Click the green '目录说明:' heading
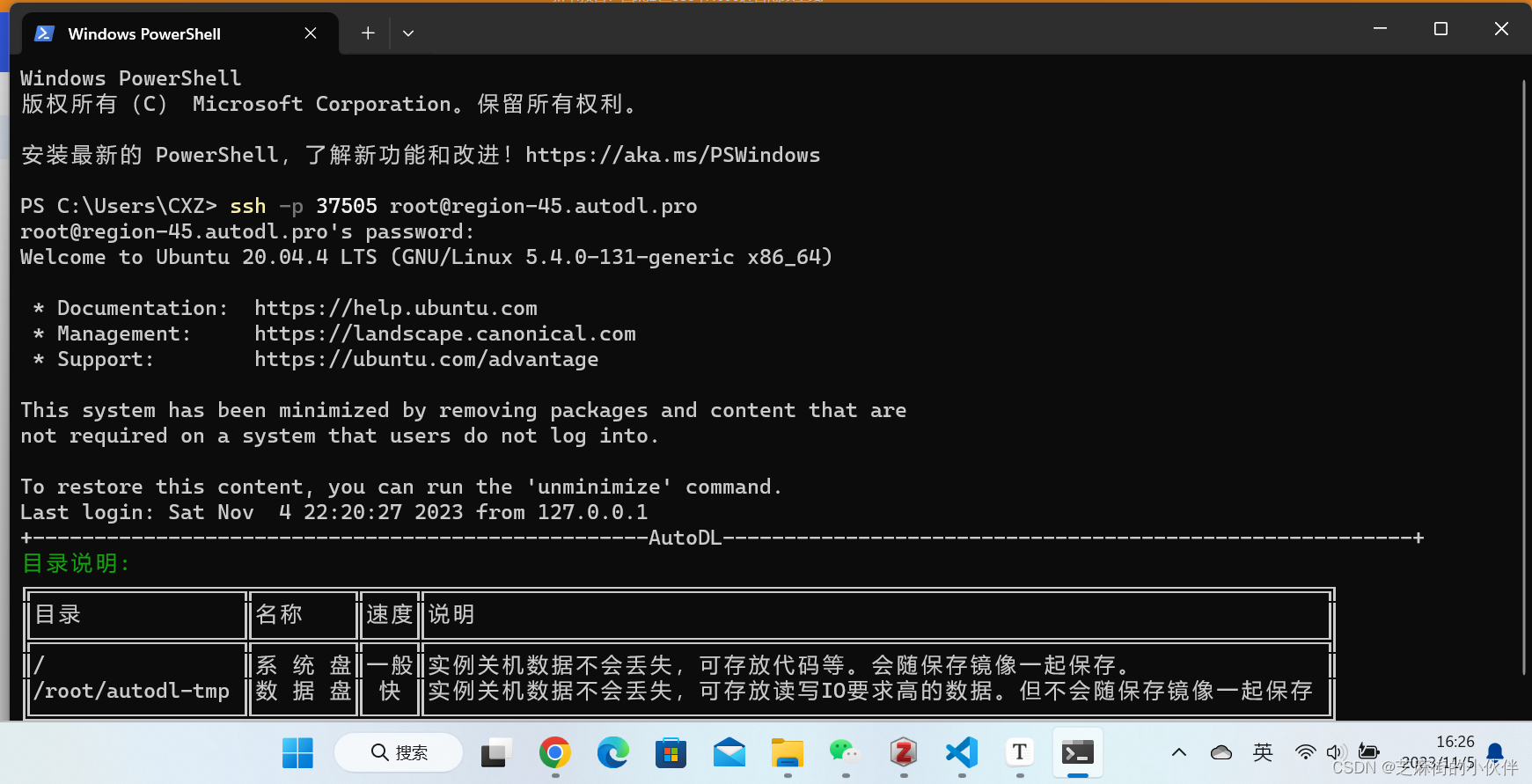 76,564
